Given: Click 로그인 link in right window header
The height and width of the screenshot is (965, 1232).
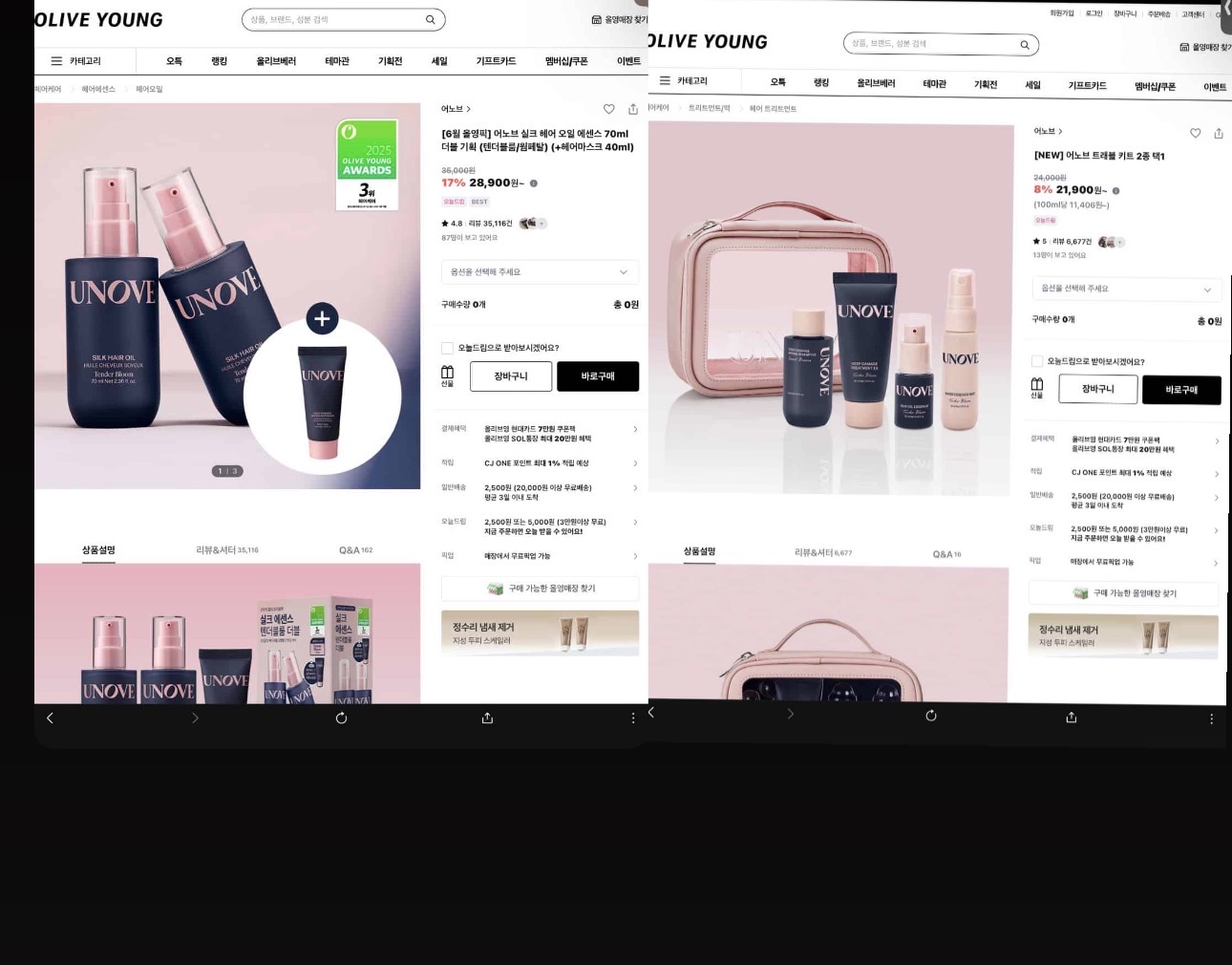Looking at the screenshot, I should tap(1094, 13).
